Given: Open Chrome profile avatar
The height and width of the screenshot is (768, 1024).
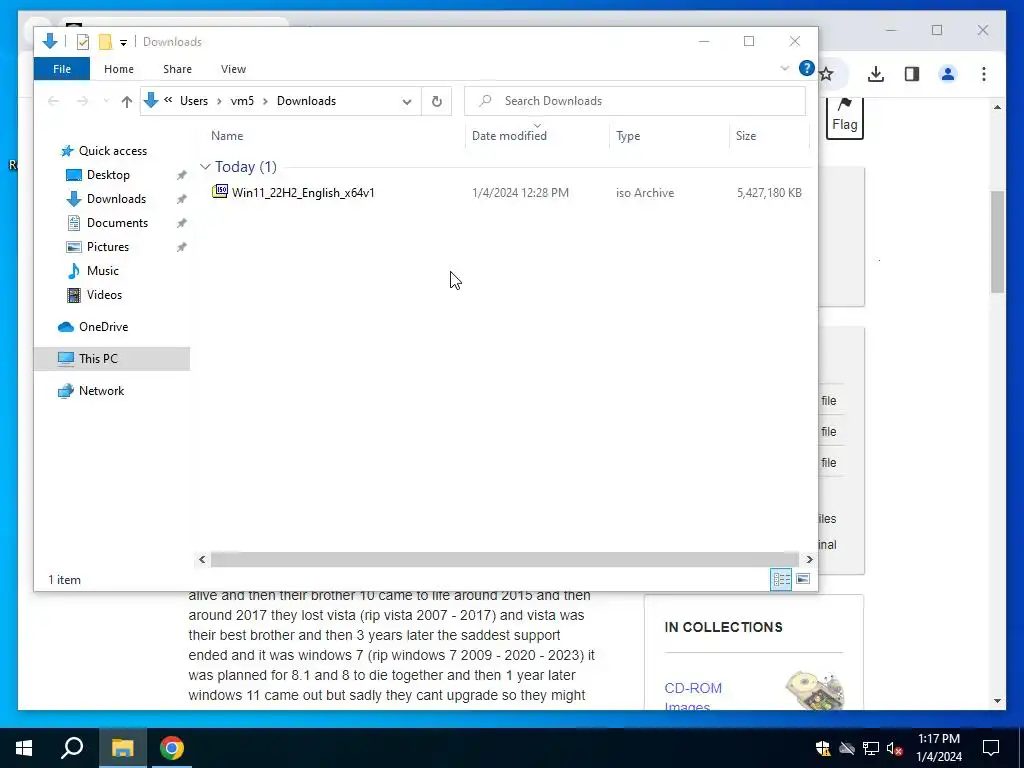Looking at the screenshot, I should pyautogui.click(x=948, y=74).
